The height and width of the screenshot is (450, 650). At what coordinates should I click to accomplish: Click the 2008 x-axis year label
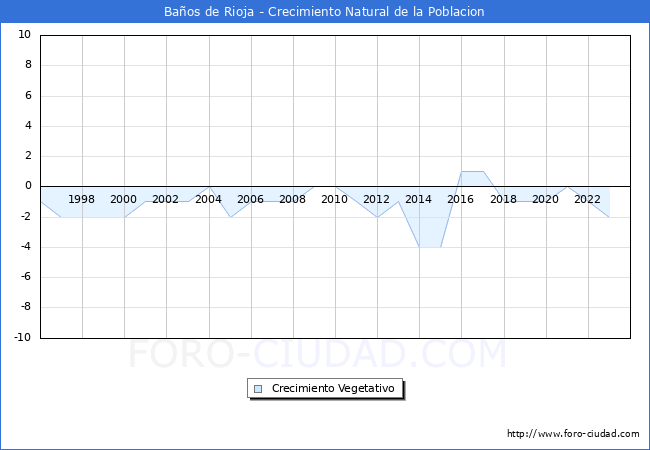pos(292,199)
